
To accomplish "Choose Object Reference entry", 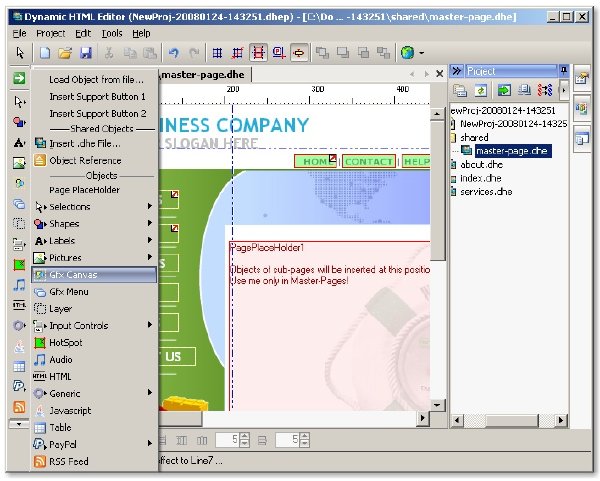I will point(94,160).
